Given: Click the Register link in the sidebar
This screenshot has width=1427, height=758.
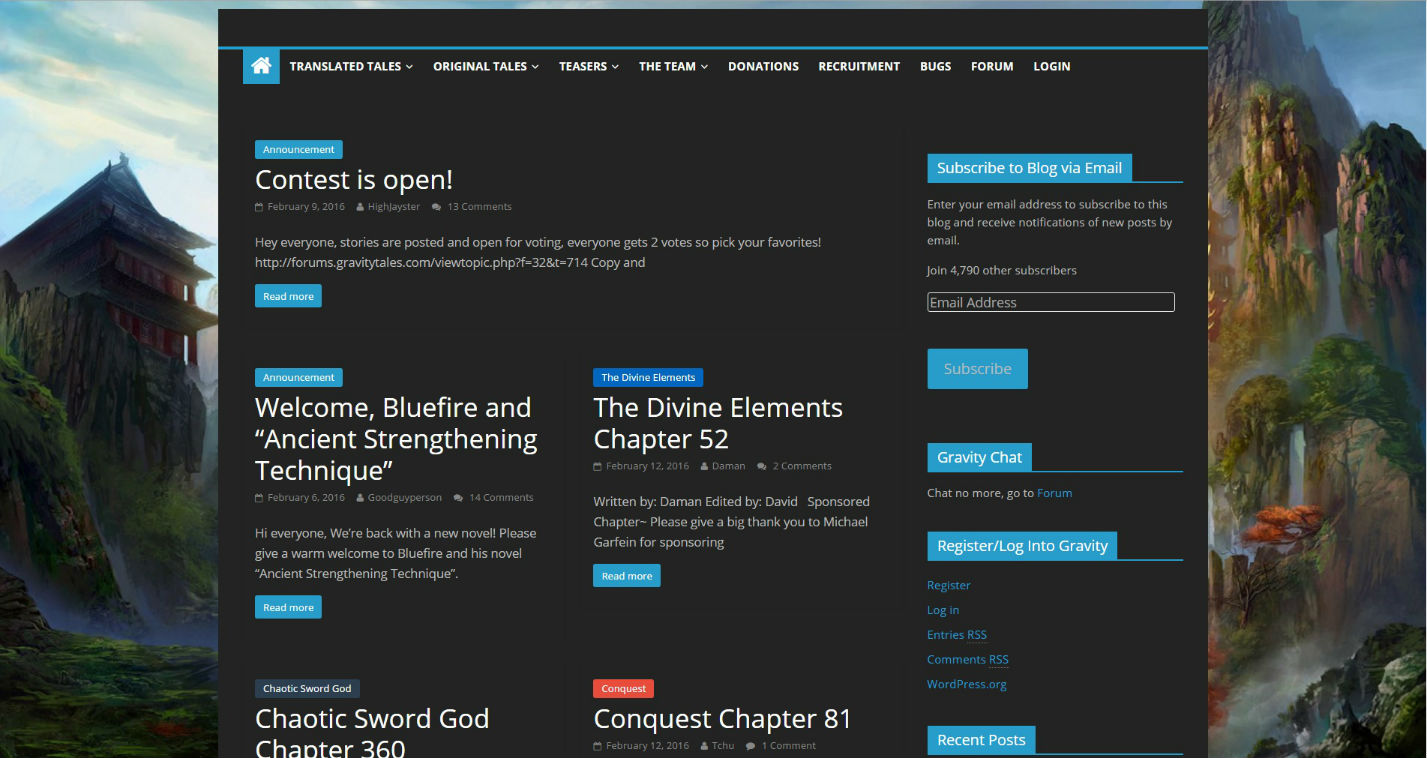Looking at the screenshot, I should [949, 586].
